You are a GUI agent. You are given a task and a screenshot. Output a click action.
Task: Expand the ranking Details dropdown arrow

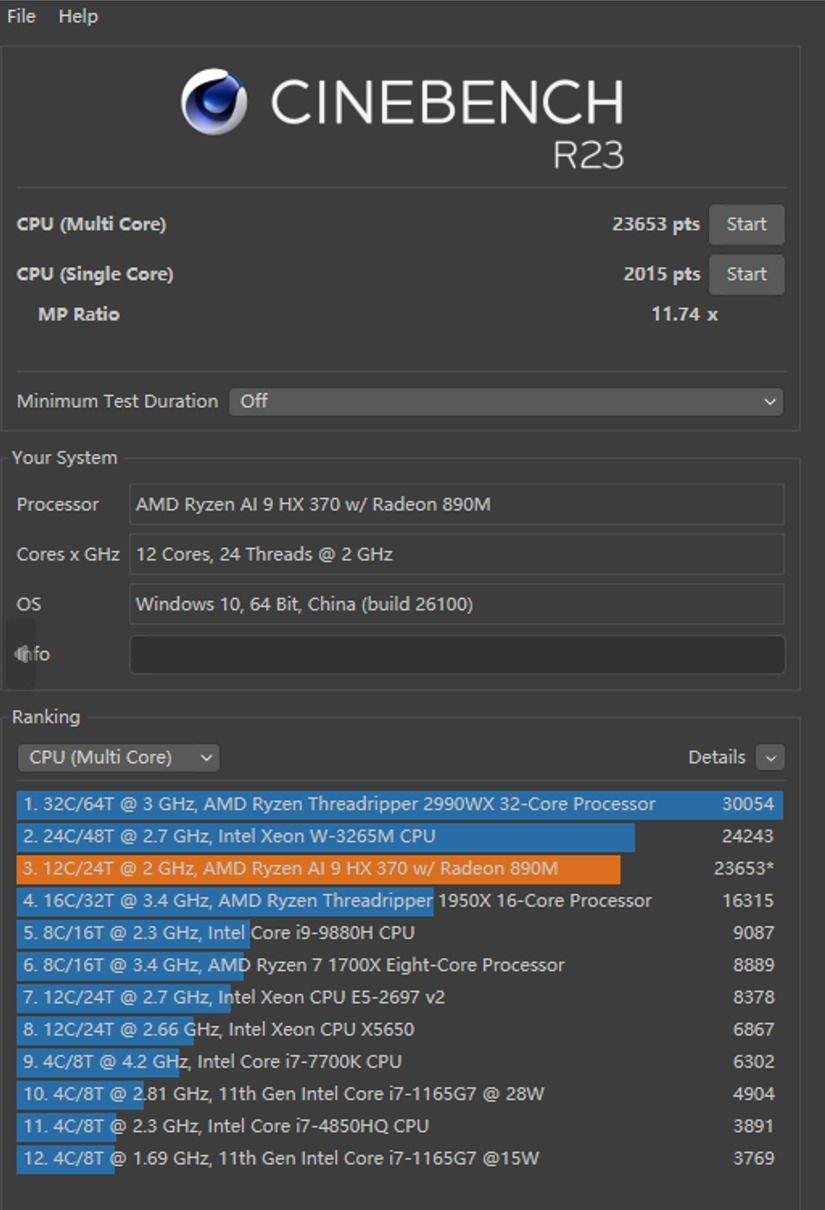(x=770, y=757)
